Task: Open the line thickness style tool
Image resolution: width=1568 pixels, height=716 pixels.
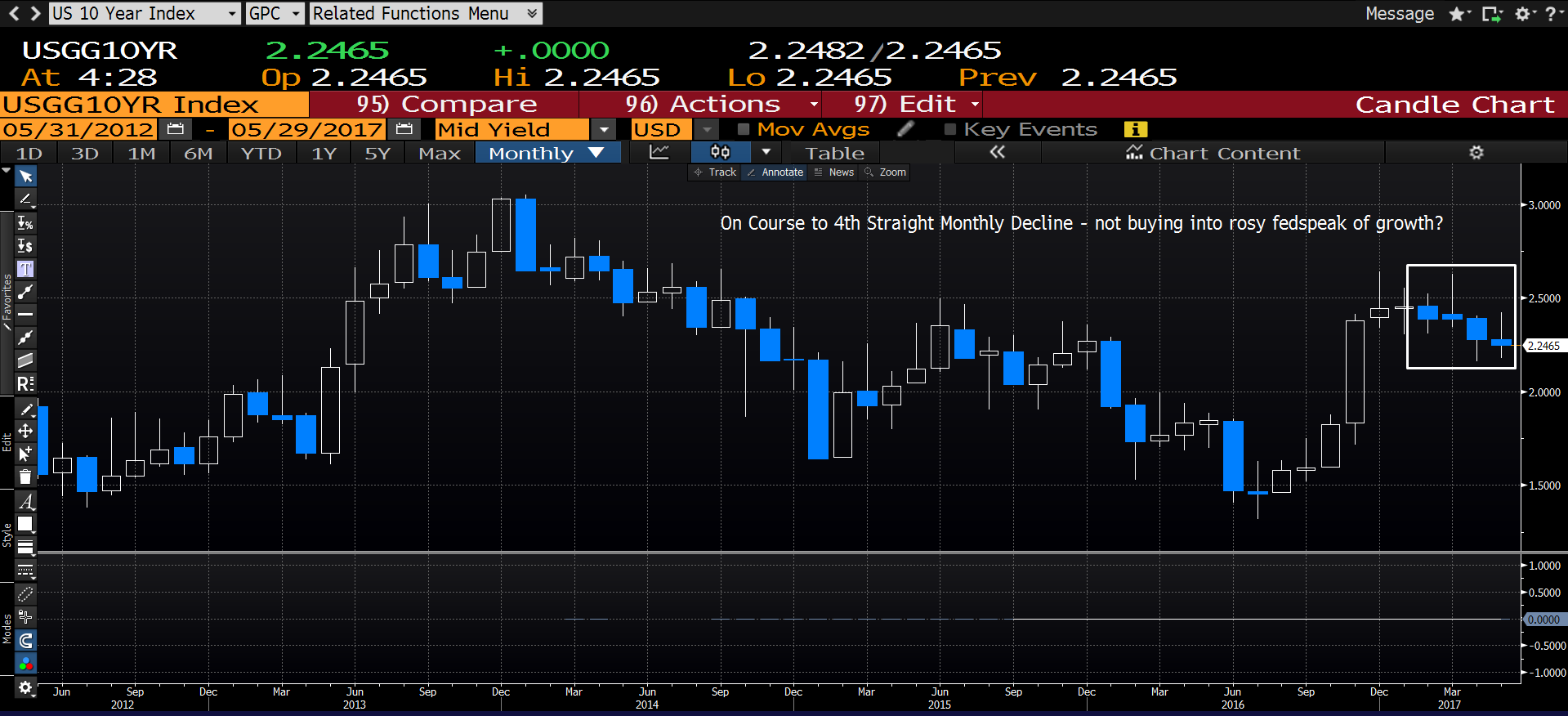Action: tap(25, 547)
